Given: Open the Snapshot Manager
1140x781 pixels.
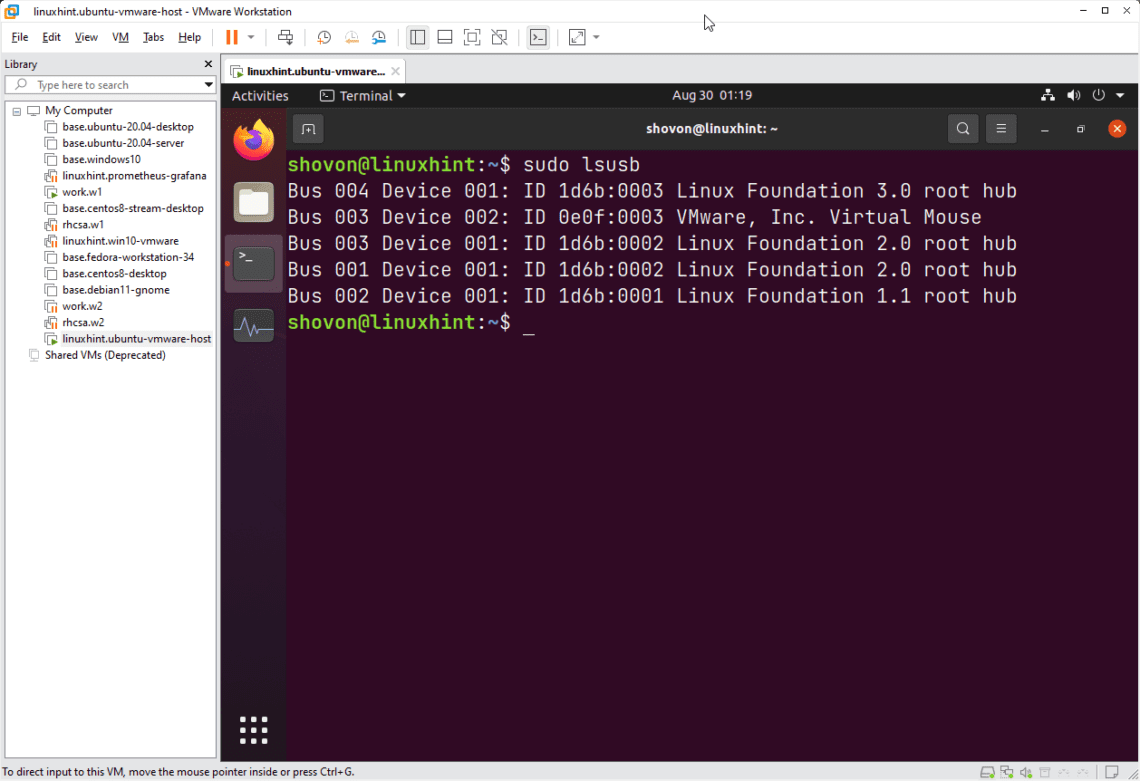Looking at the screenshot, I should 378,37.
